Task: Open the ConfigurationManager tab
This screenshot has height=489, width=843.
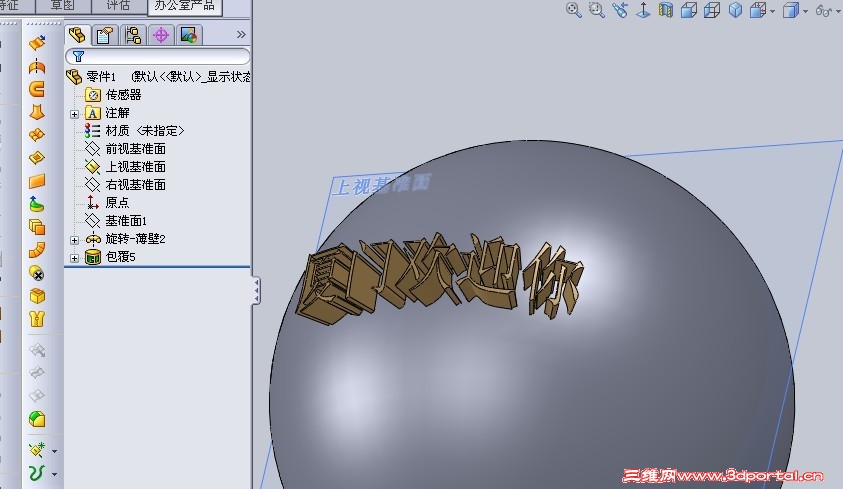Action: (133, 35)
